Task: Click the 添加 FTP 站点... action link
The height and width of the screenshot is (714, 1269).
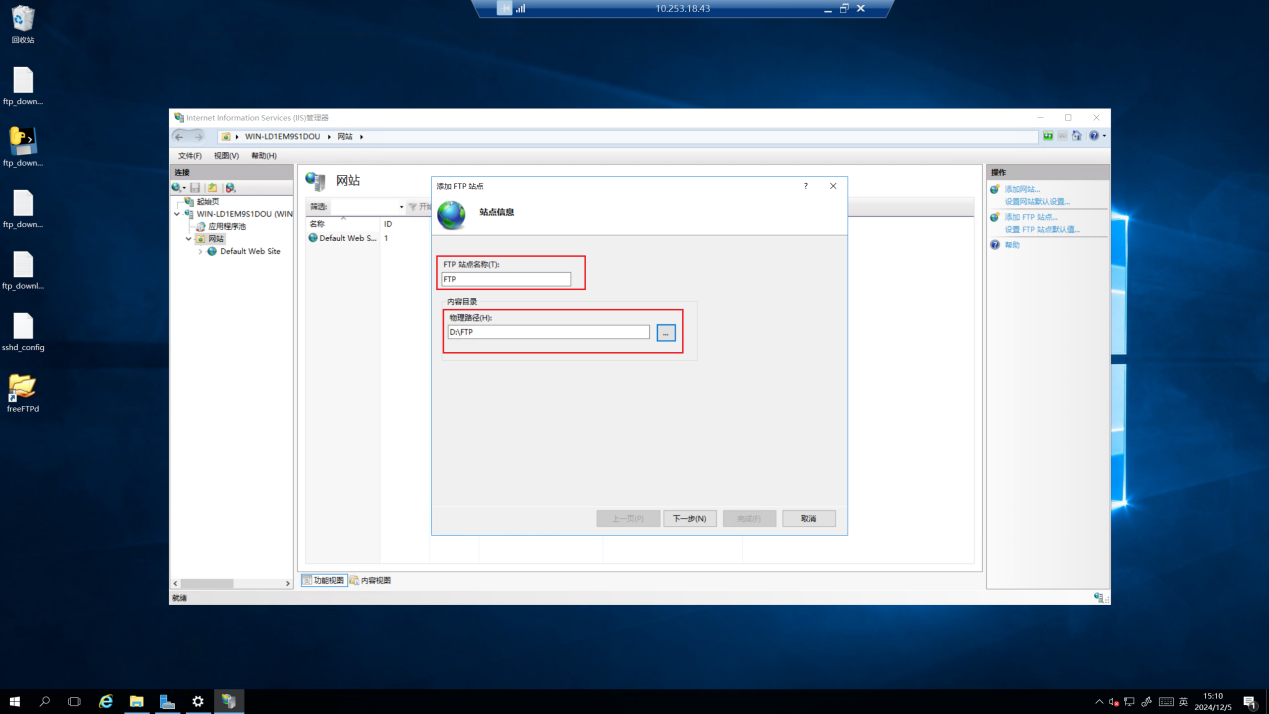Action: tap(1031, 217)
